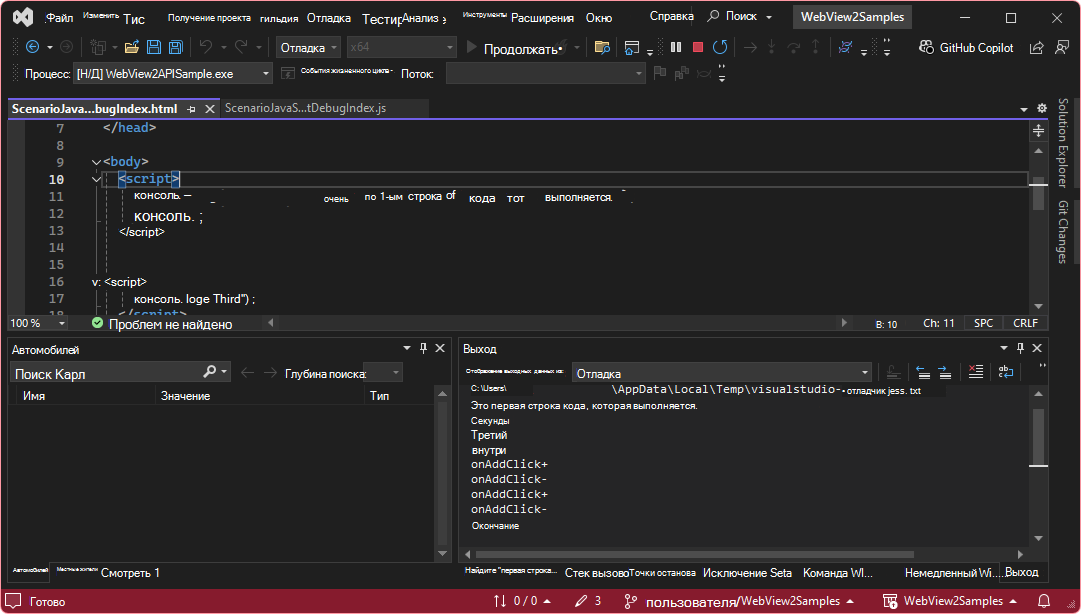The image size is (1081, 614).
Task: Pin the ScenarioJava...bugIndex.html tab
Action: (x=192, y=109)
